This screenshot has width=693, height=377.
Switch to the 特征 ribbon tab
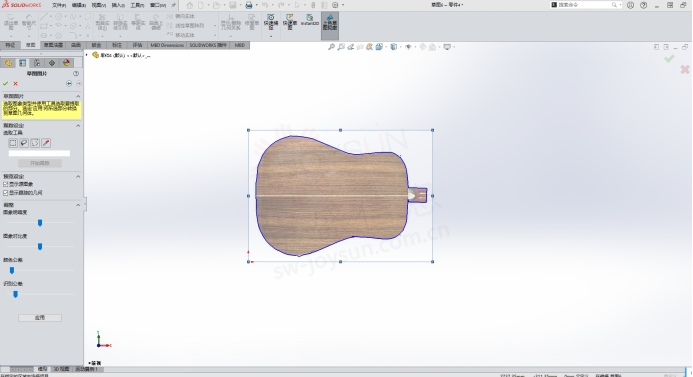pos(10,45)
